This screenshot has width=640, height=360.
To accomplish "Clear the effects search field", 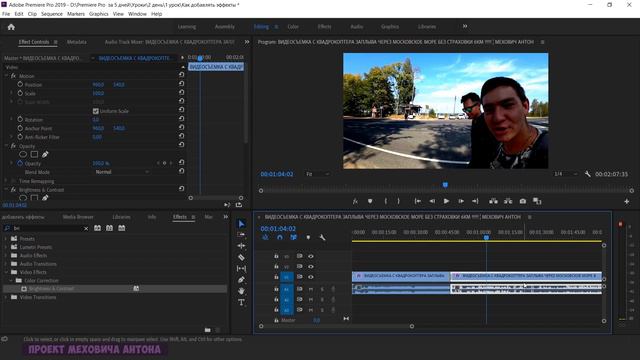I will point(86,229).
